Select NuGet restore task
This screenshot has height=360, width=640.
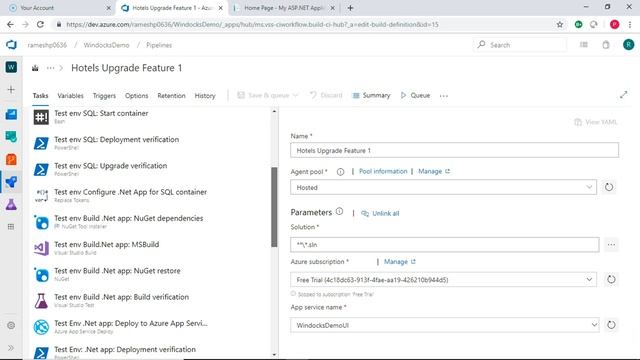(x=151, y=274)
